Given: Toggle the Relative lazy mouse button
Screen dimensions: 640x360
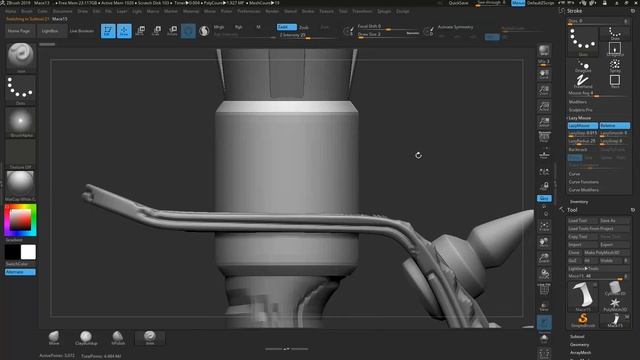Looking at the screenshot, I should point(615,126).
